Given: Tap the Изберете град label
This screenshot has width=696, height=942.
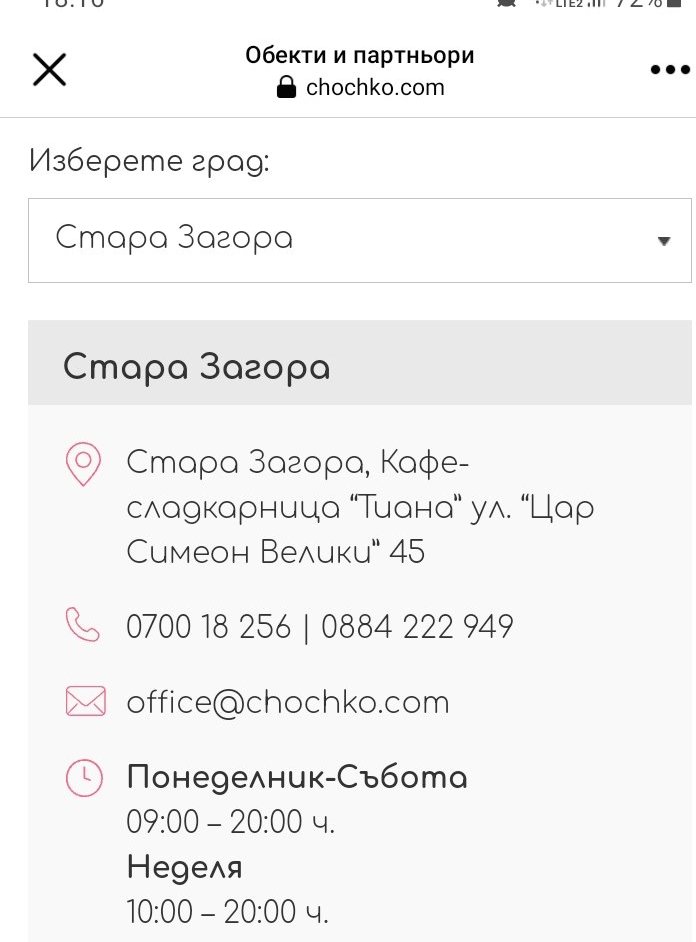Looking at the screenshot, I should [x=149, y=160].
